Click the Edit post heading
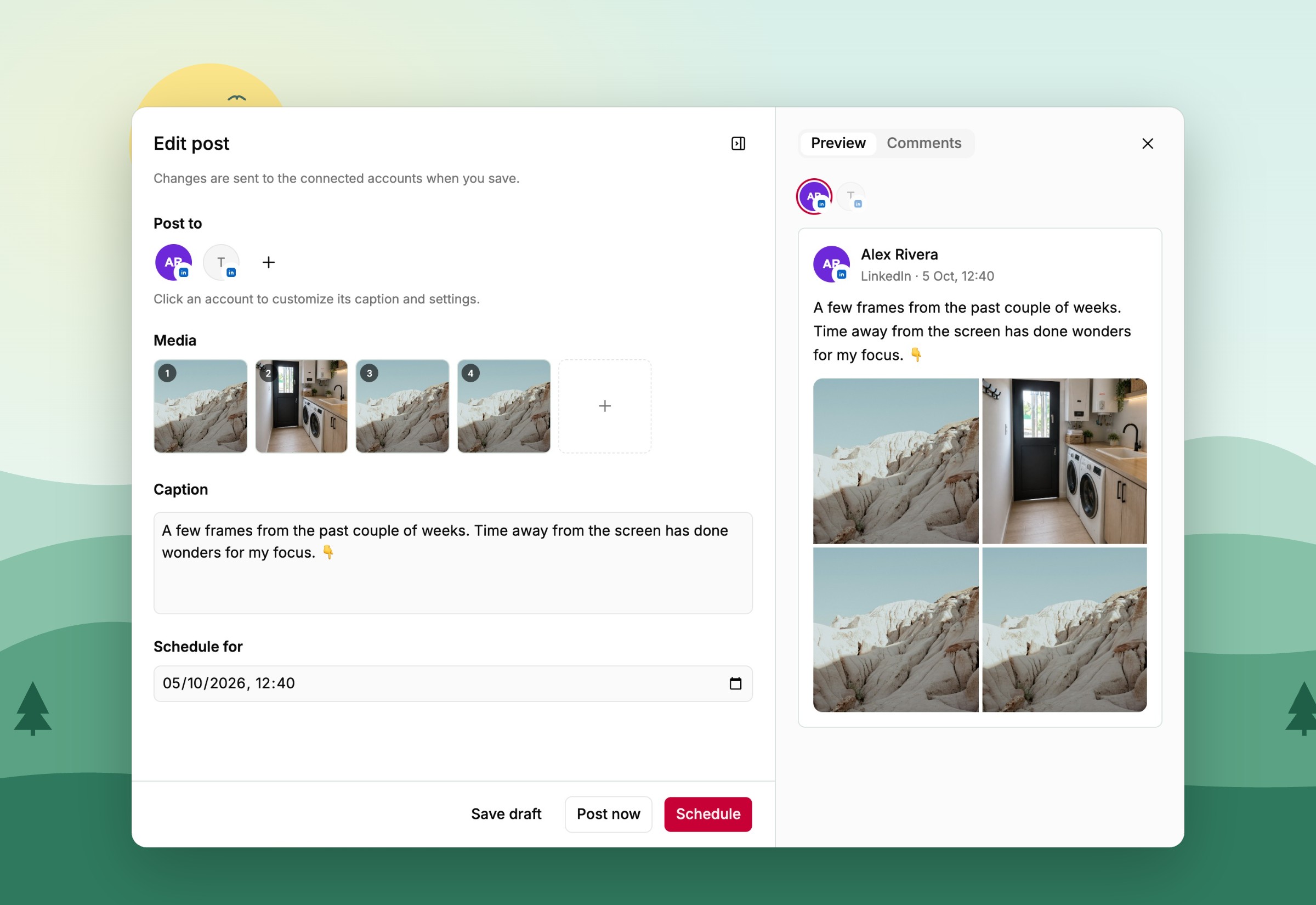Image resolution: width=1316 pixels, height=905 pixels. point(191,144)
